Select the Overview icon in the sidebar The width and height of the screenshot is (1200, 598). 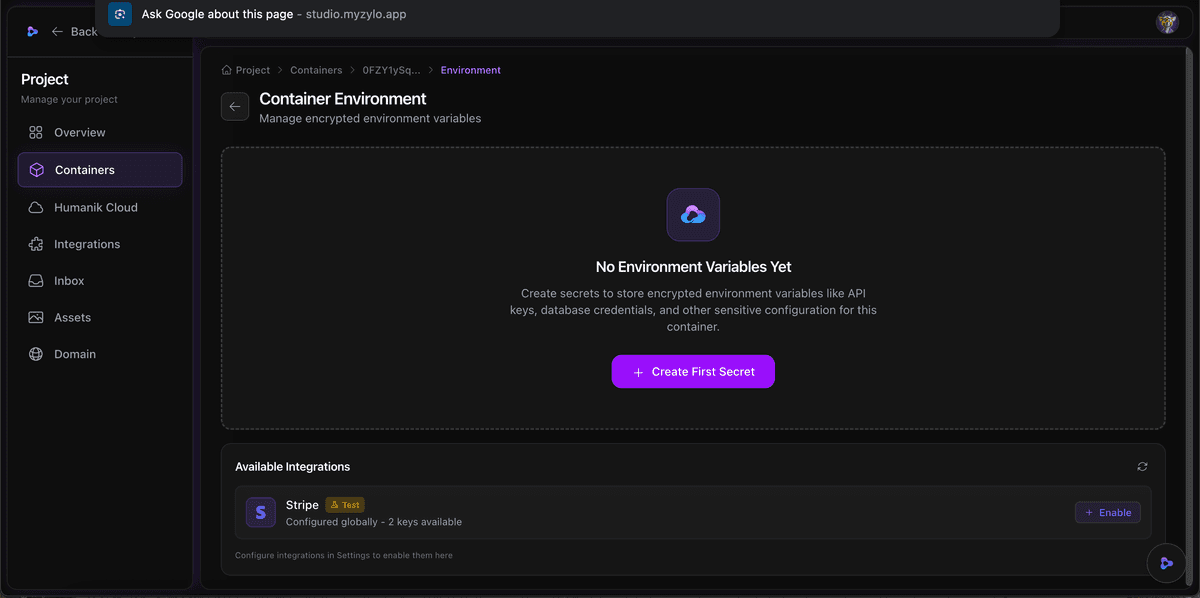[x=35, y=132]
